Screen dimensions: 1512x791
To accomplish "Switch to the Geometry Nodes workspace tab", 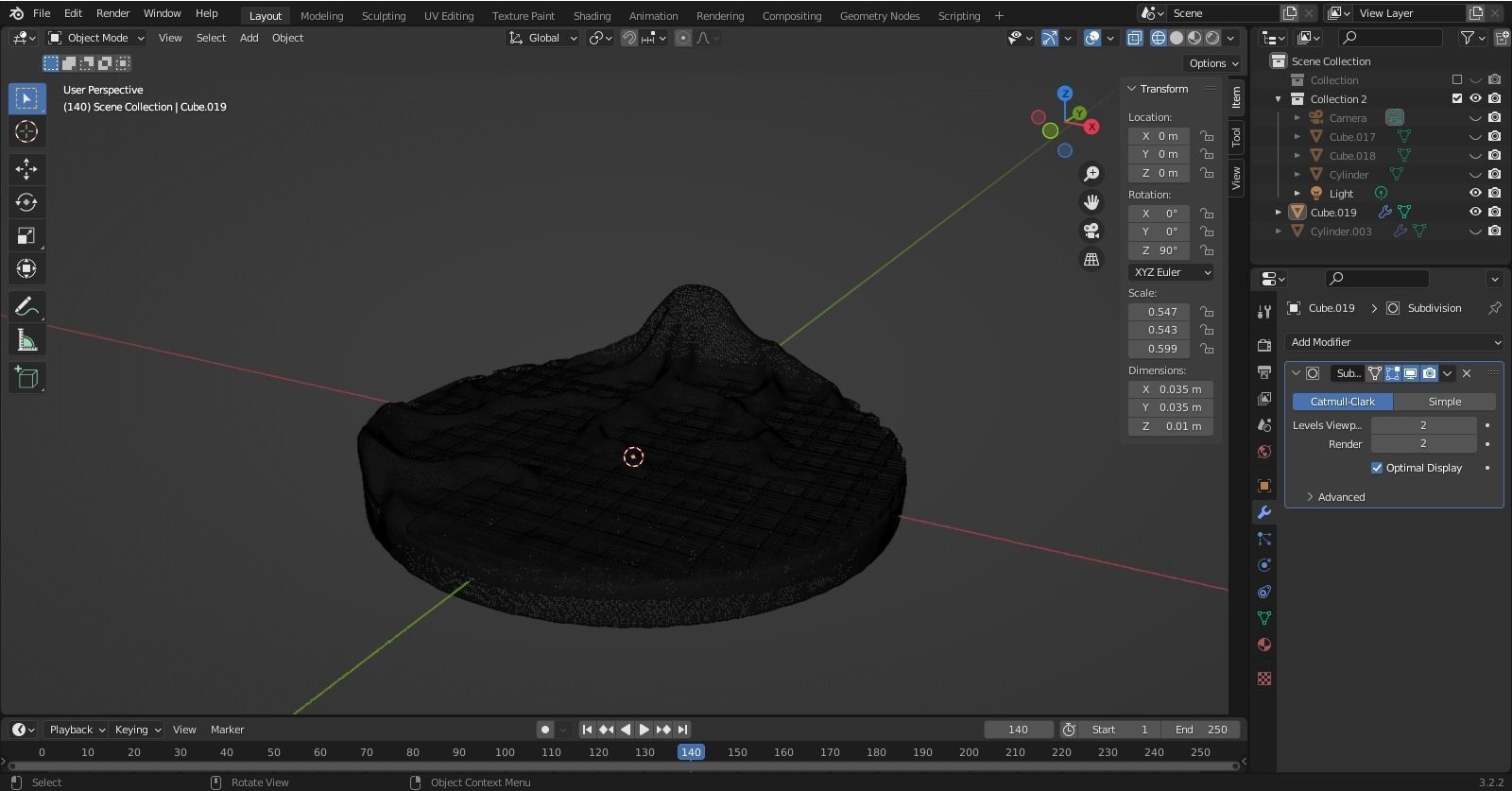I will [x=879, y=15].
